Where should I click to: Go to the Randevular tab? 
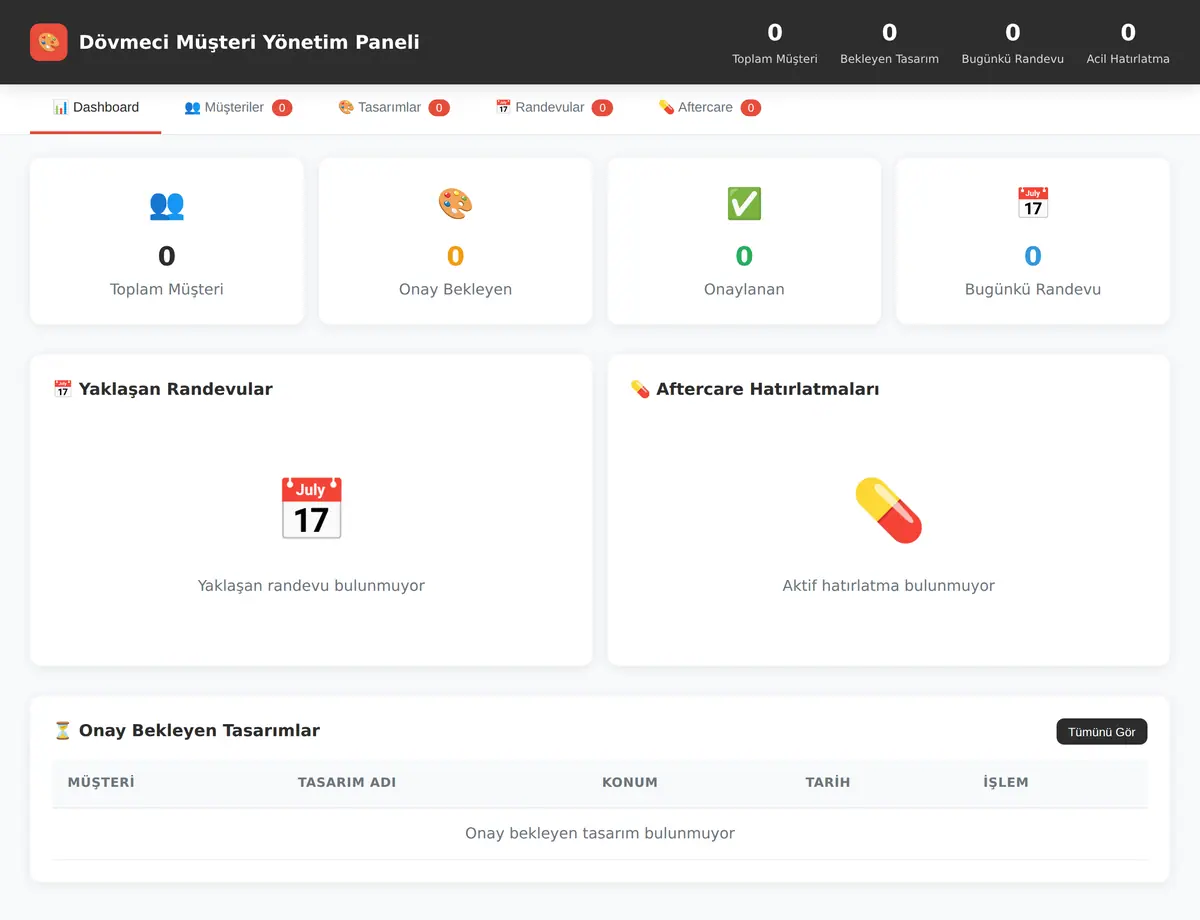click(x=553, y=107)
